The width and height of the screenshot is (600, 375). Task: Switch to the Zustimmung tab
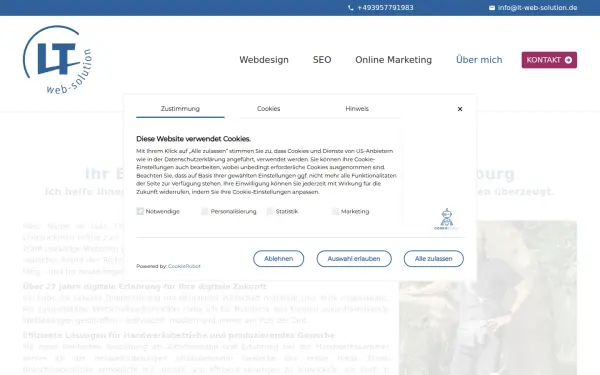tap(180, 109)
